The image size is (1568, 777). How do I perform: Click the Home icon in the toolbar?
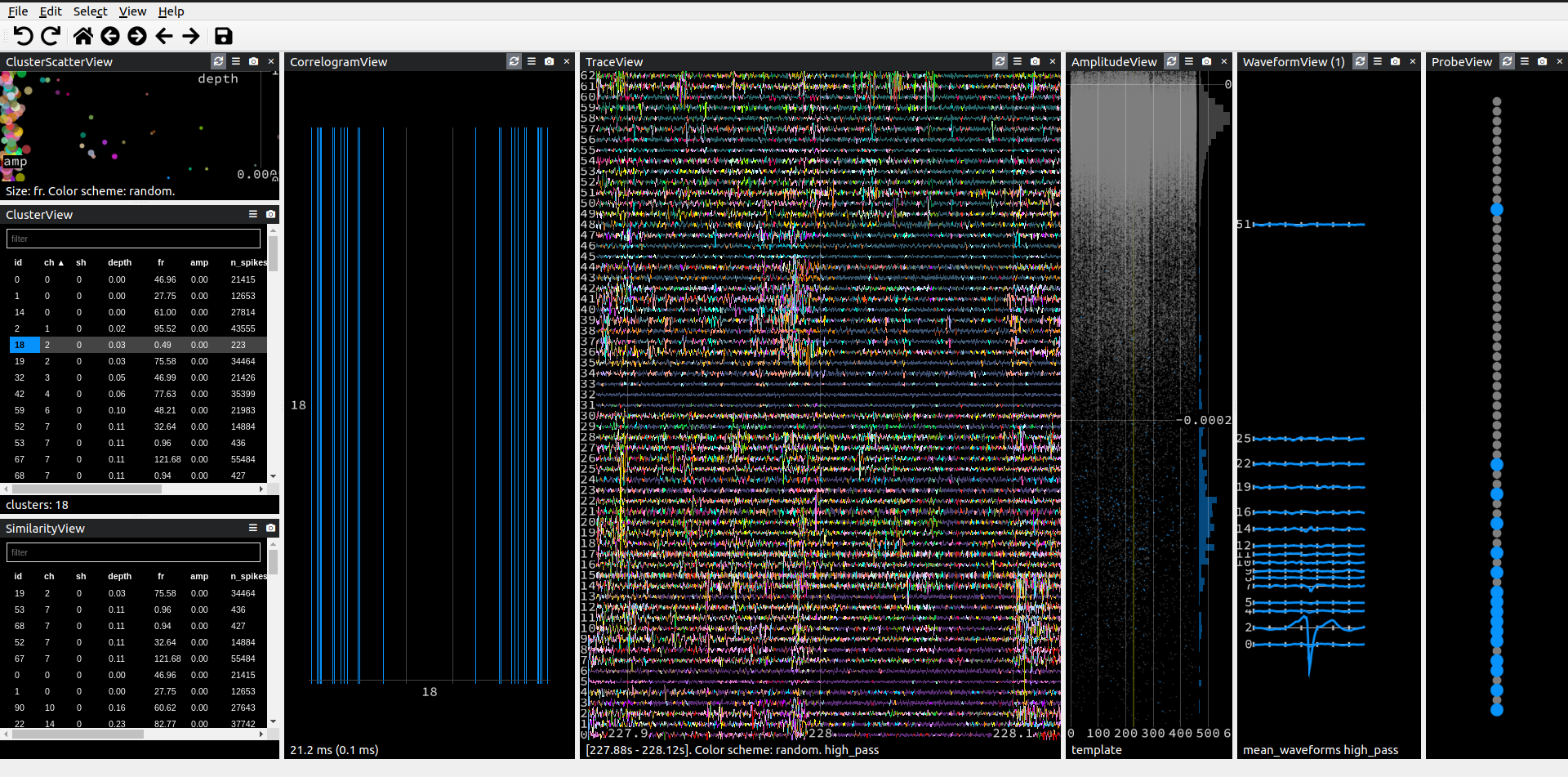(82, 36)
